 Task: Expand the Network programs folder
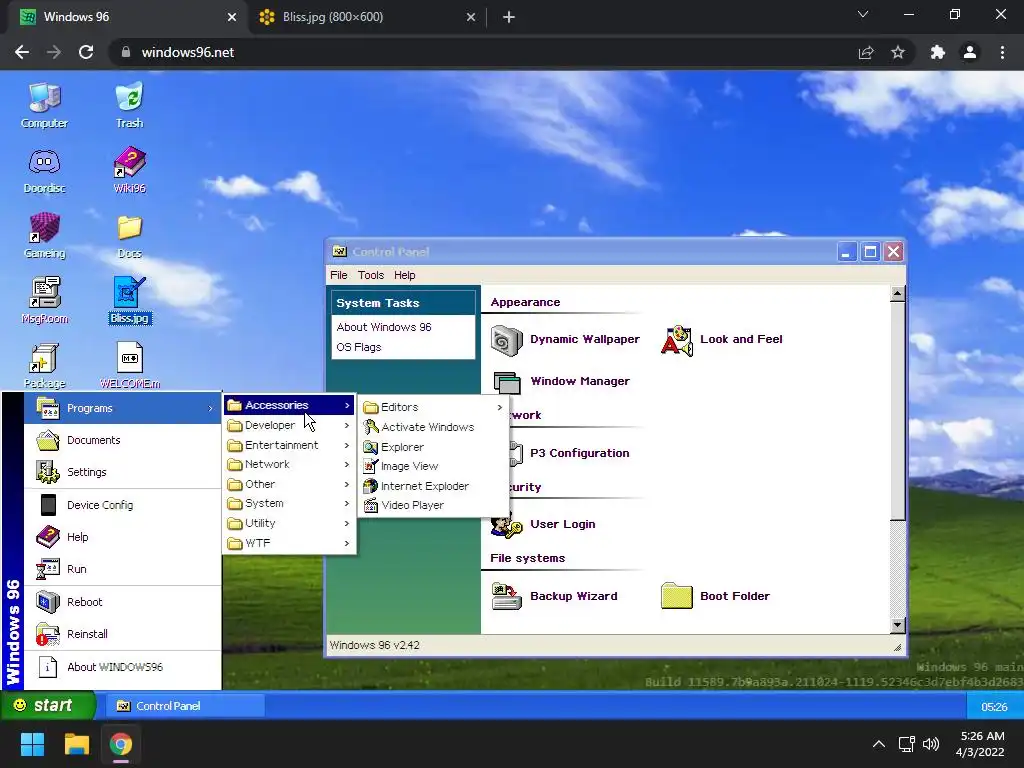(x=289, y=464)
